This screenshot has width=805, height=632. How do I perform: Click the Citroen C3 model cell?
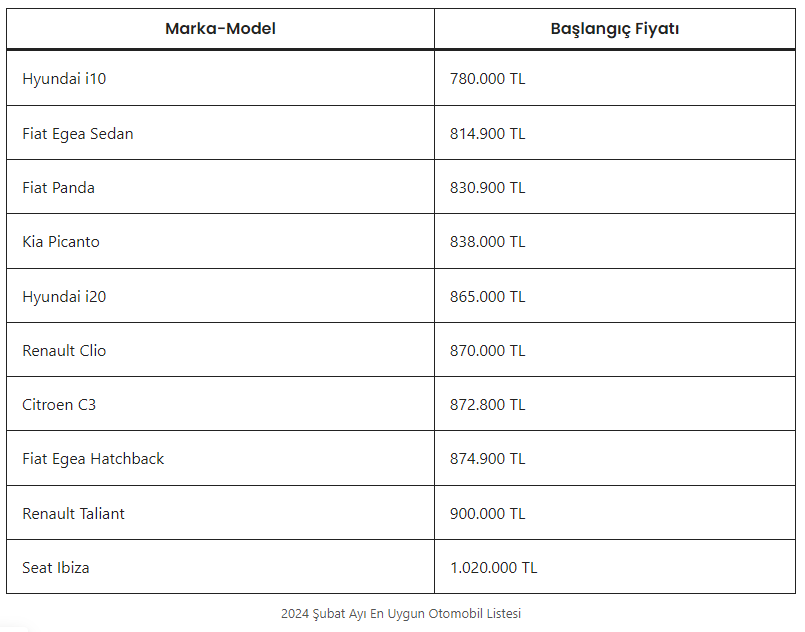tap(59, 405)
